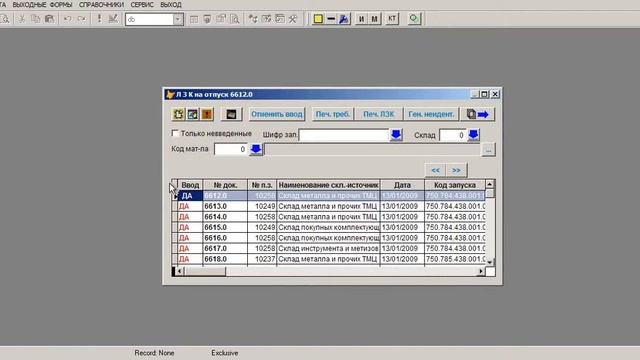Click the cut scissors toolbar icon
640x360 pixels.
pyautogui.click(x=22, y=19)
